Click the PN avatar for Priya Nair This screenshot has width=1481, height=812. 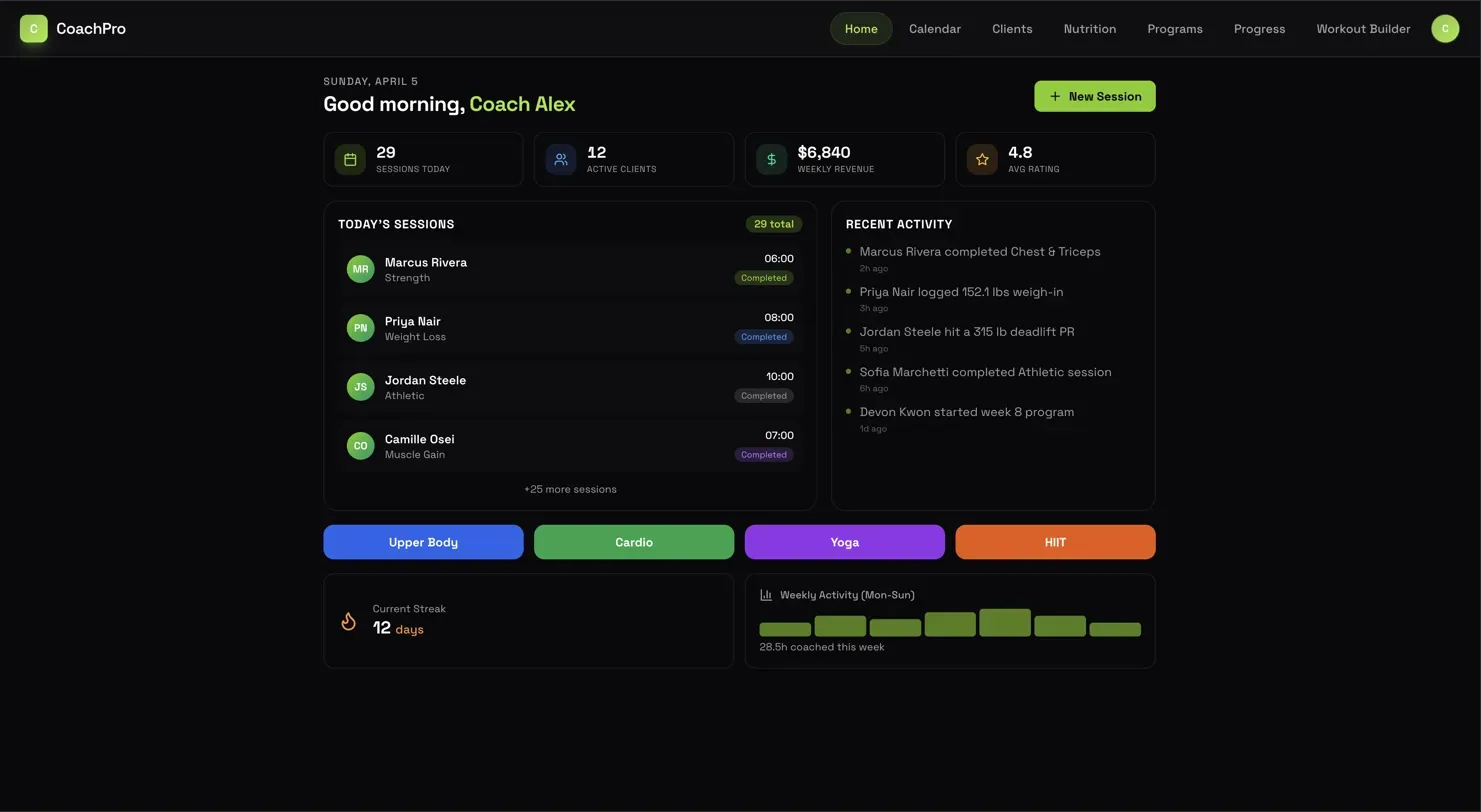point(361,328)
